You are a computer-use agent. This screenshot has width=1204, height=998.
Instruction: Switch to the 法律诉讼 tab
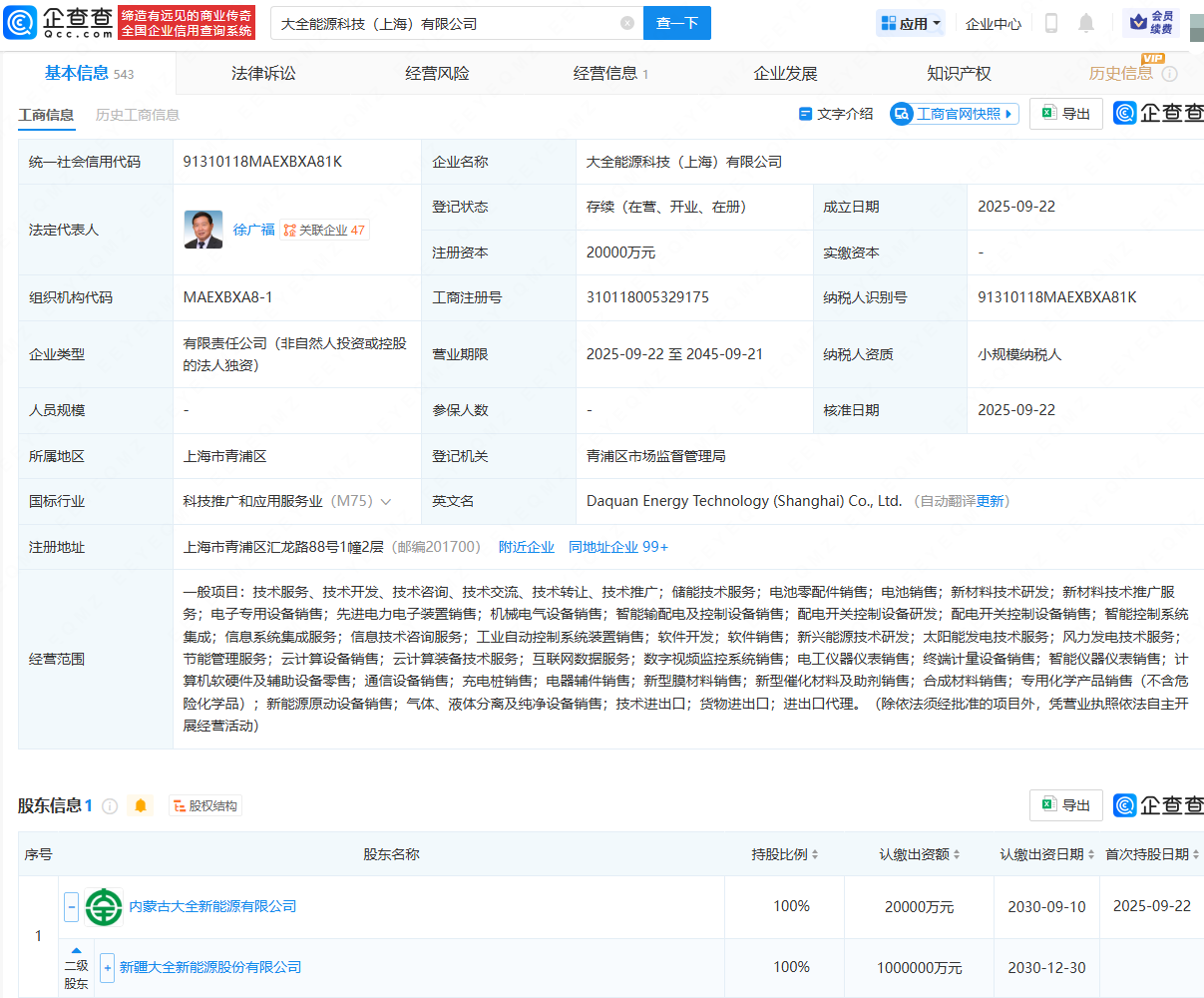(263, 73)
